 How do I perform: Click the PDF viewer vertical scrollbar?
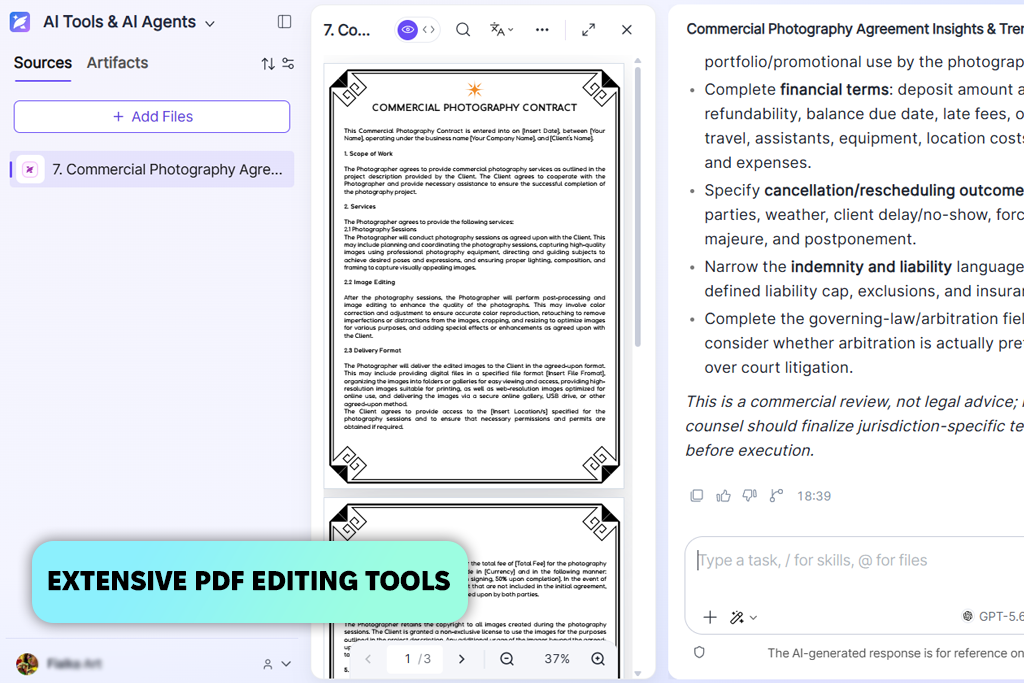(638, 206)
